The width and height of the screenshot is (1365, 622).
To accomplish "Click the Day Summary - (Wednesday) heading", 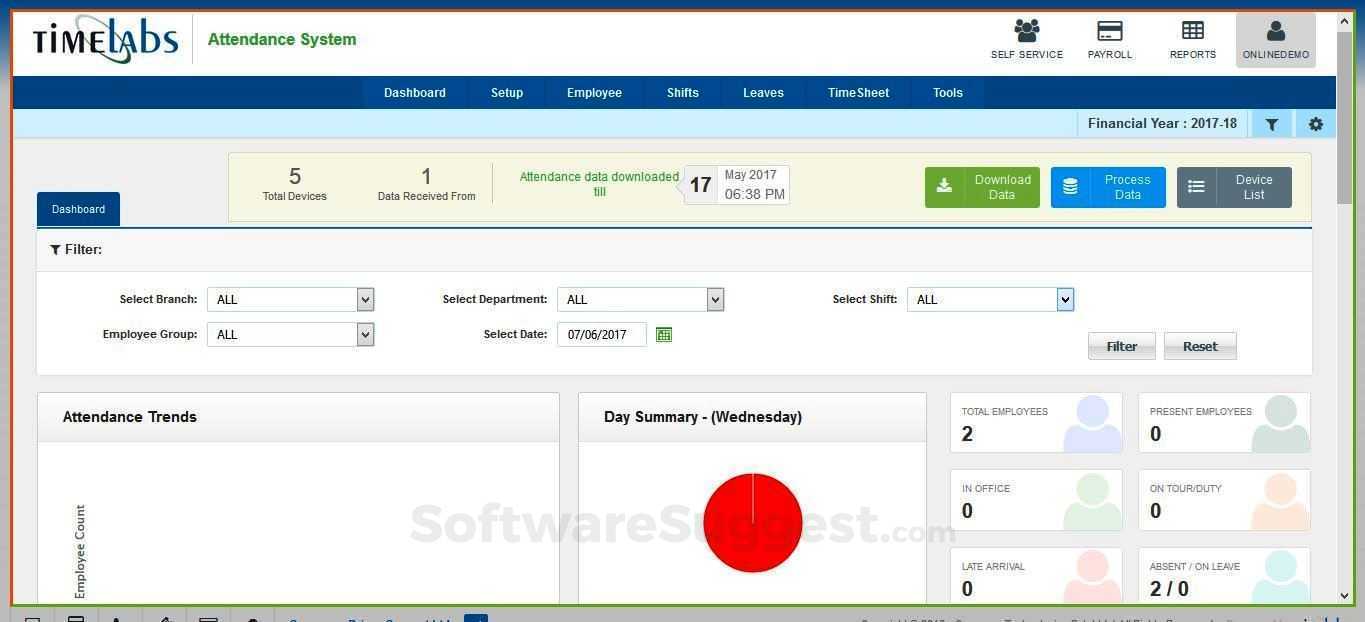I will pyautogui.click(x=703, y=417).
